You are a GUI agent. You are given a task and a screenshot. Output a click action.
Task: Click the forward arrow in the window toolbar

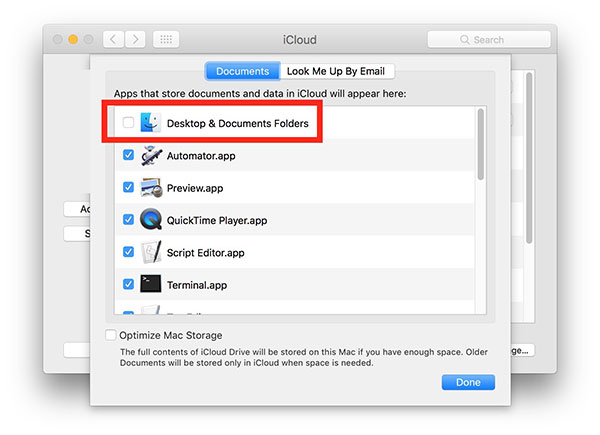[x=135, y=39]
